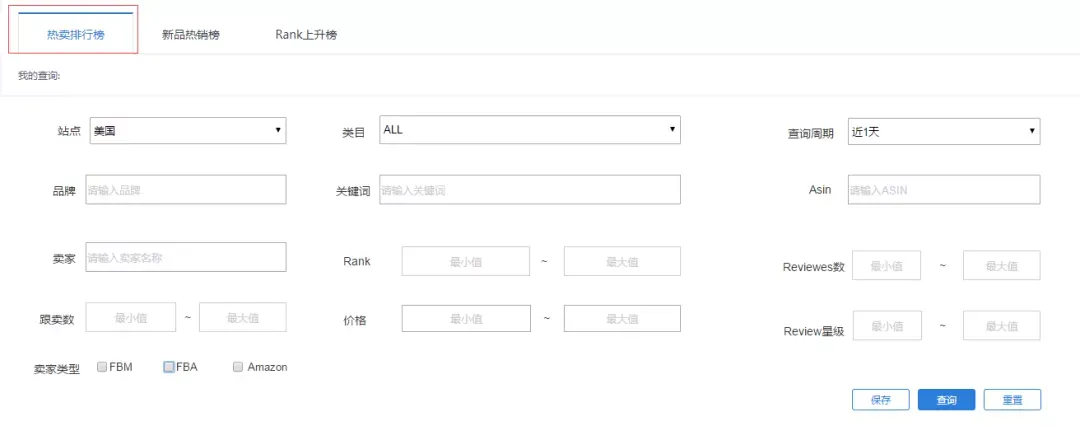The height and width of the screenshot is (426, 1080).
Task: Select the Rank上升榜 tab
Action: (x=306, y=34)
